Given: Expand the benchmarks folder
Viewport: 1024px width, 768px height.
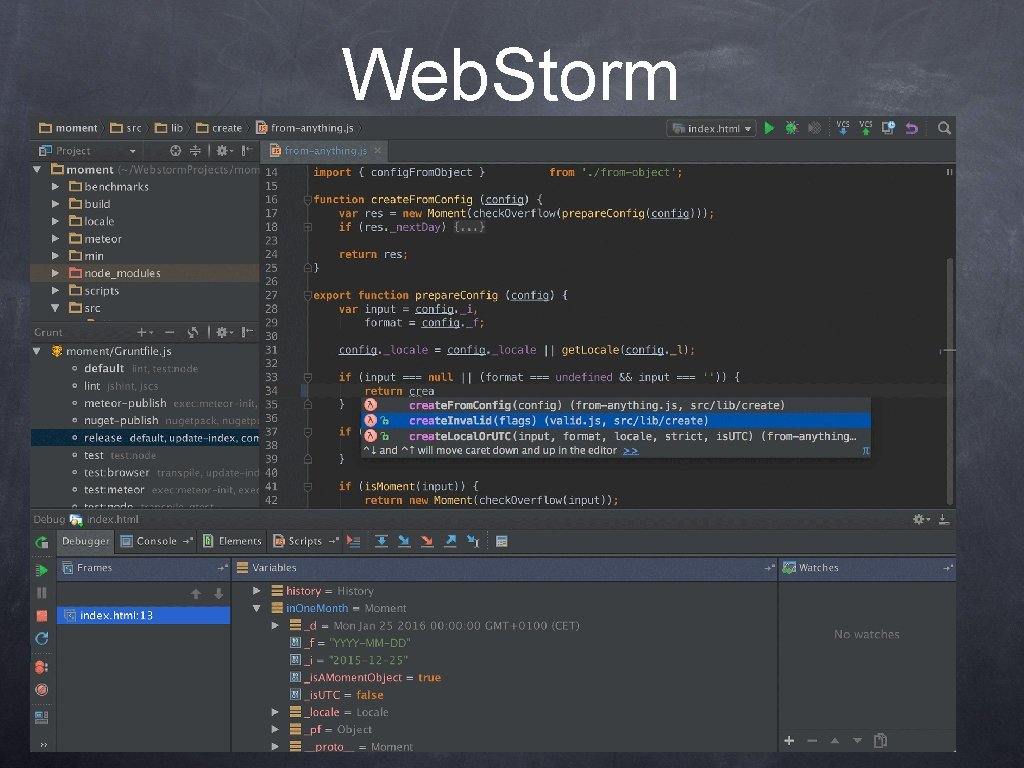Looking at the screenshot, I should [56, 187].
